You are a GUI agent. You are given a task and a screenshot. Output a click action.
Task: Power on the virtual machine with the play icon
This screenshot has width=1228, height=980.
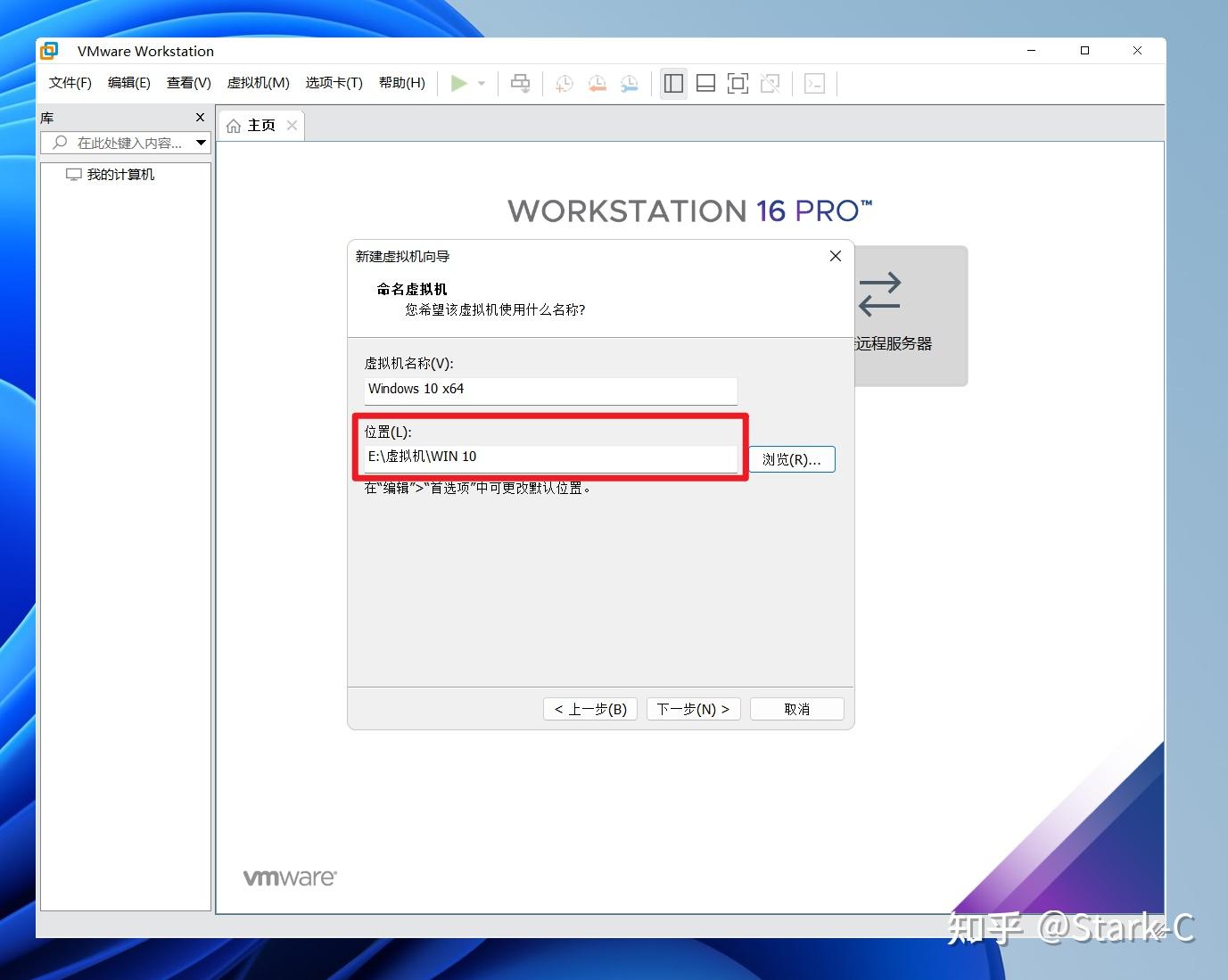click(459, 83)
